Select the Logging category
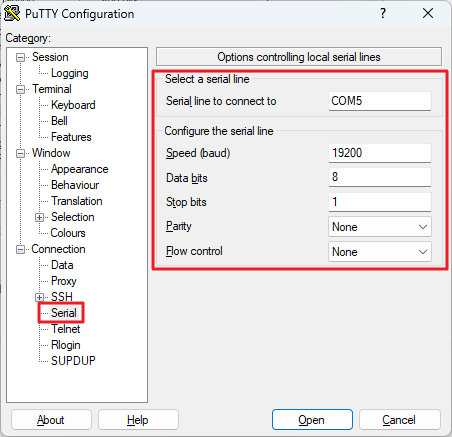452x437 pixels. [x=69, y=73]
